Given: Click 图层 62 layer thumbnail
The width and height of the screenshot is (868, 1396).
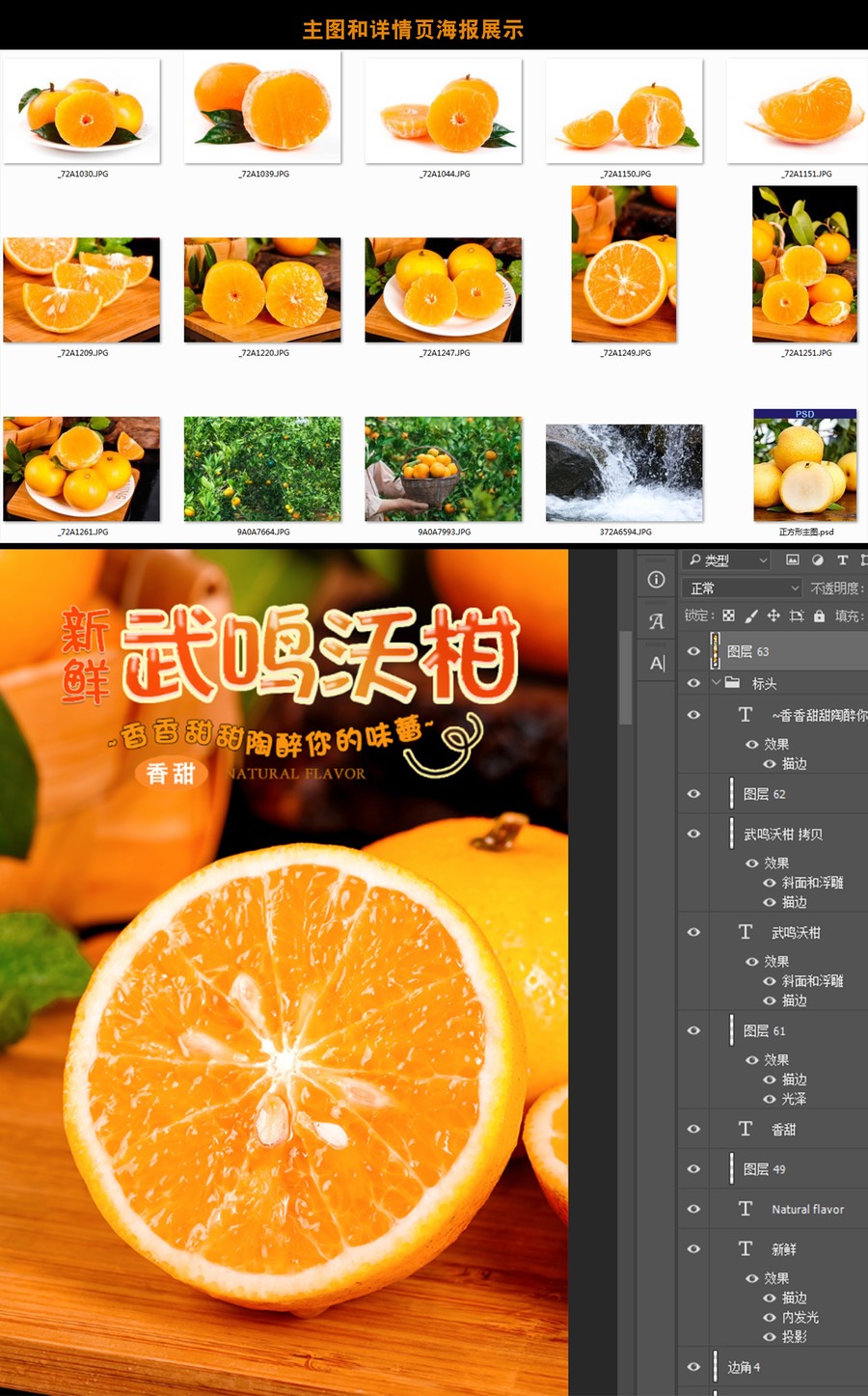Looking at the screenshot, I should [x=732, y=794].
